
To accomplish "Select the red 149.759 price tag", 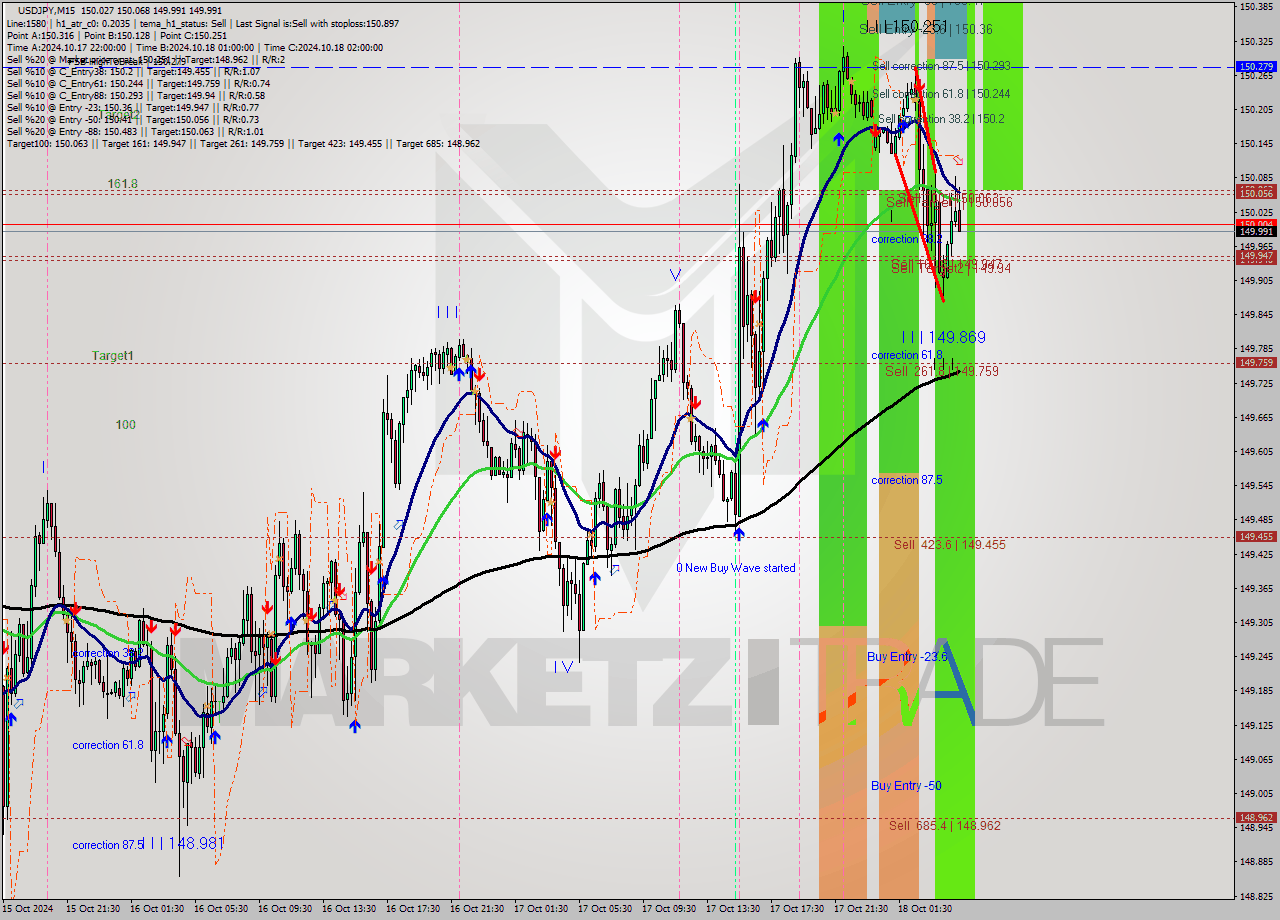I will click(1256, 363).
